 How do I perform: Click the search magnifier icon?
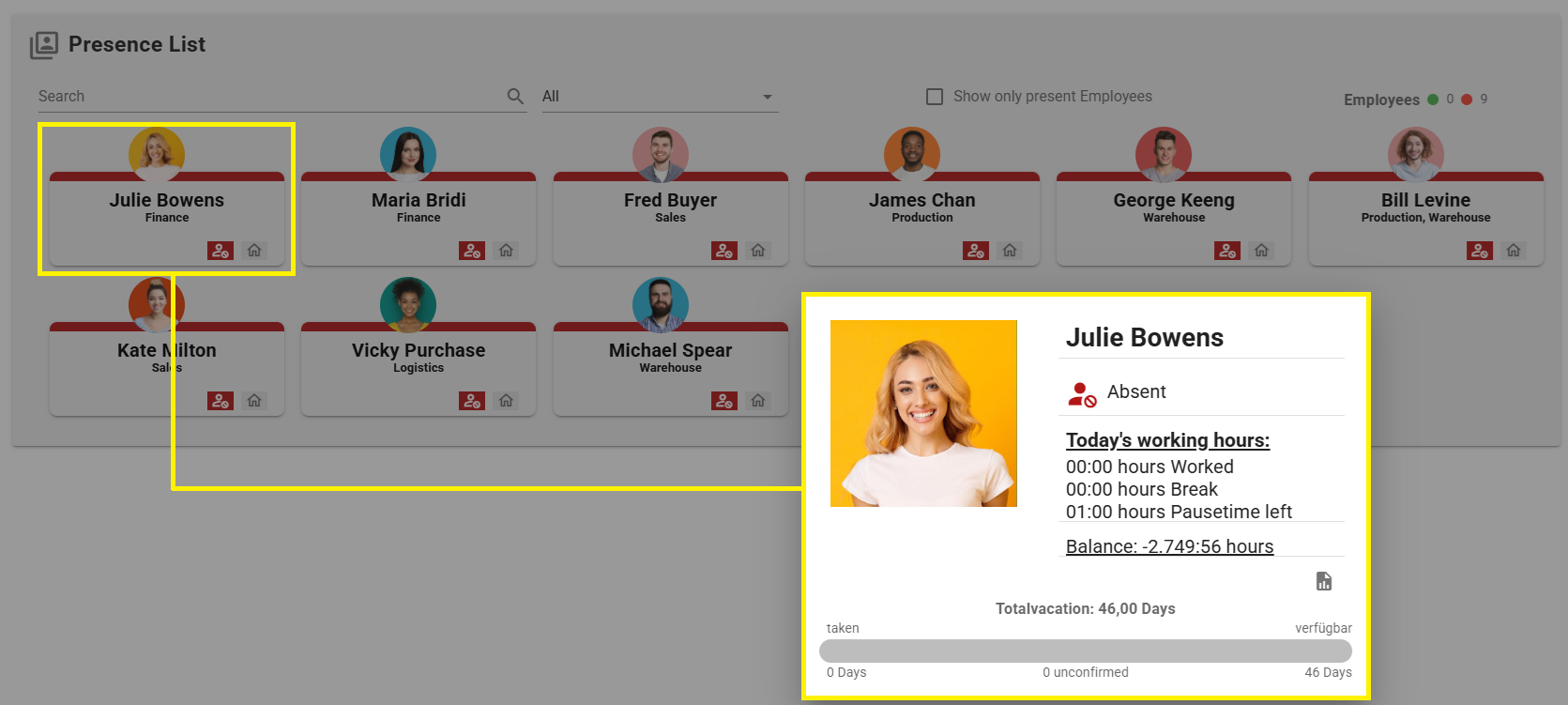515,97
